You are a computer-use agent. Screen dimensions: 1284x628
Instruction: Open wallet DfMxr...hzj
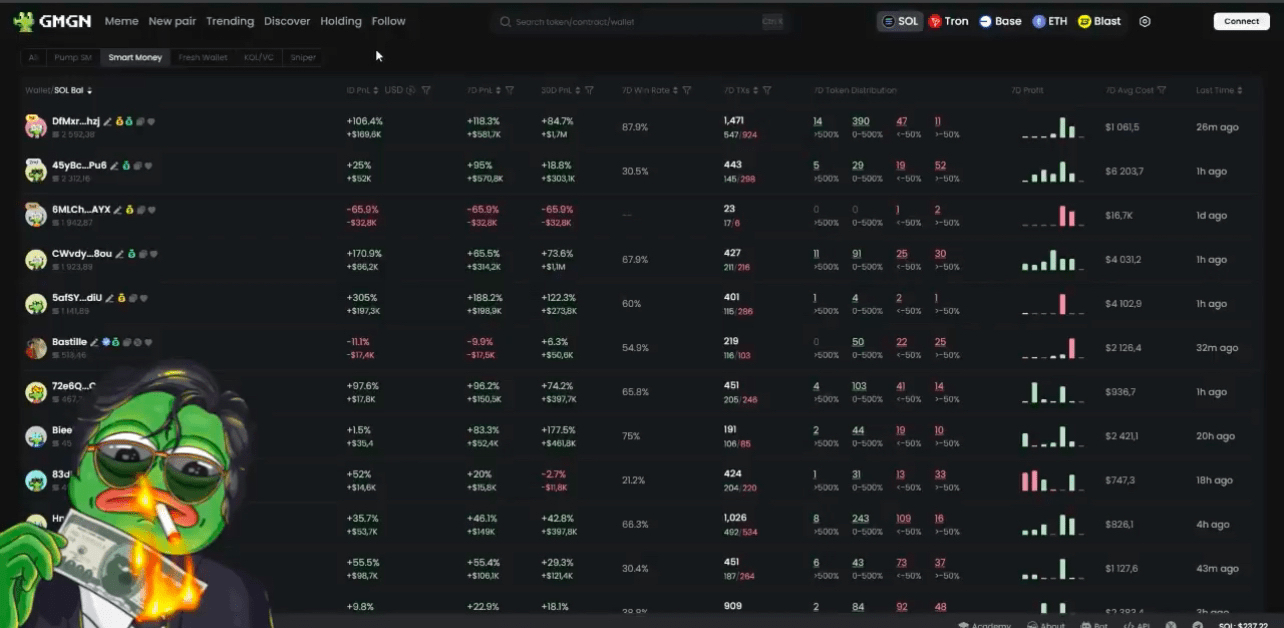coord(76,121)
